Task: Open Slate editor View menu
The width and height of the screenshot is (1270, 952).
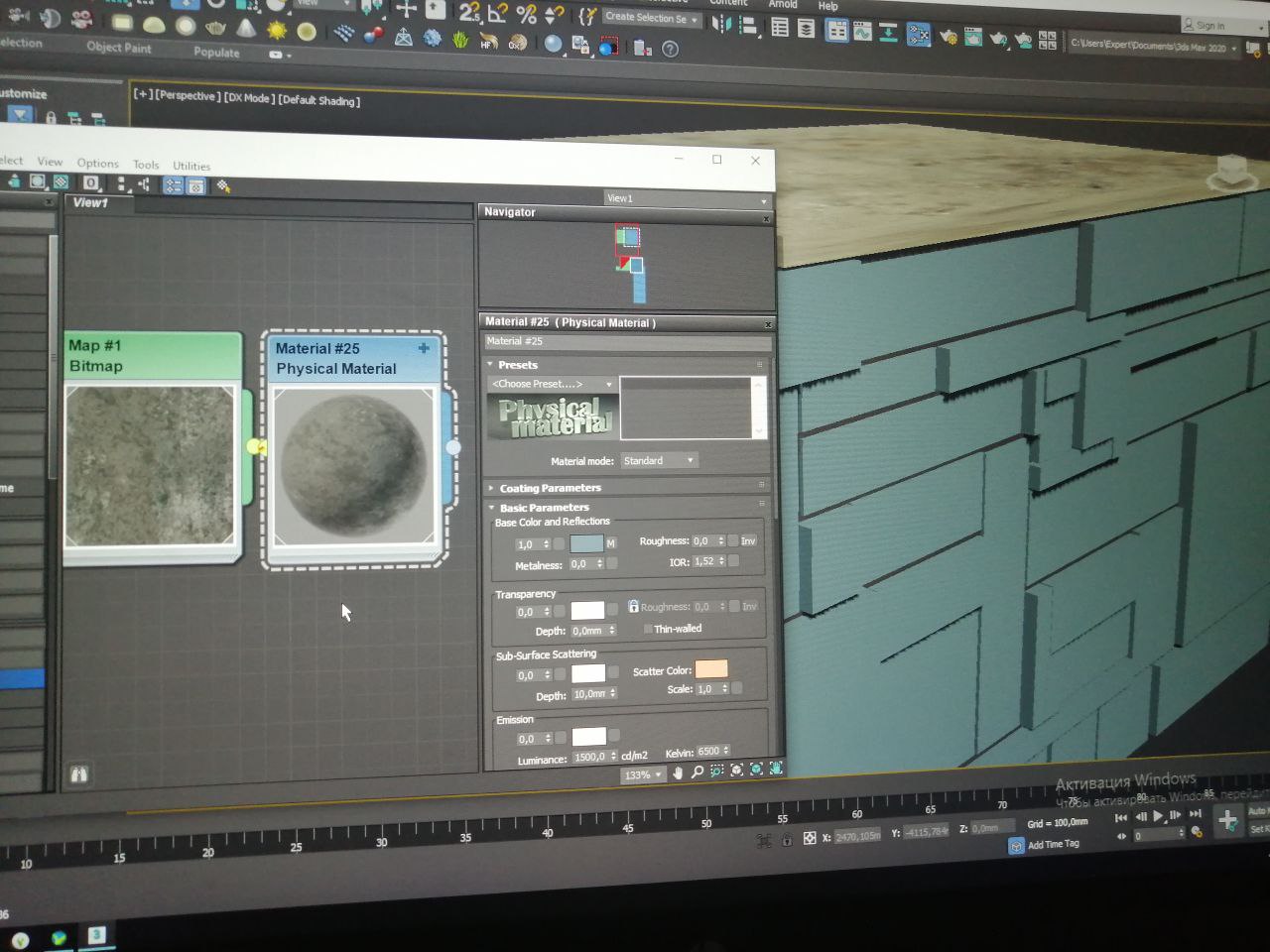Action: click(50, 162)
